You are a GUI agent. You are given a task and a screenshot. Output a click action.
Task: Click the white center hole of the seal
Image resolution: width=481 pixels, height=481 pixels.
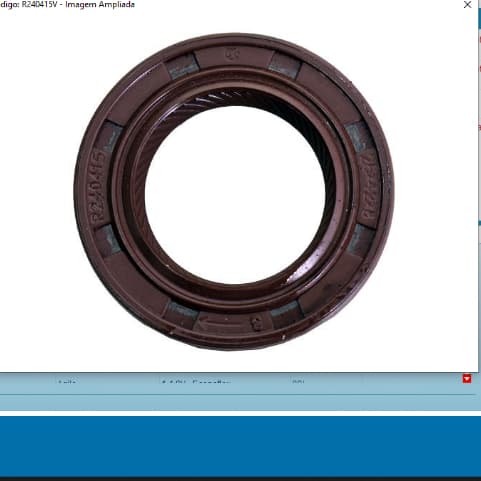click(235, 195)
